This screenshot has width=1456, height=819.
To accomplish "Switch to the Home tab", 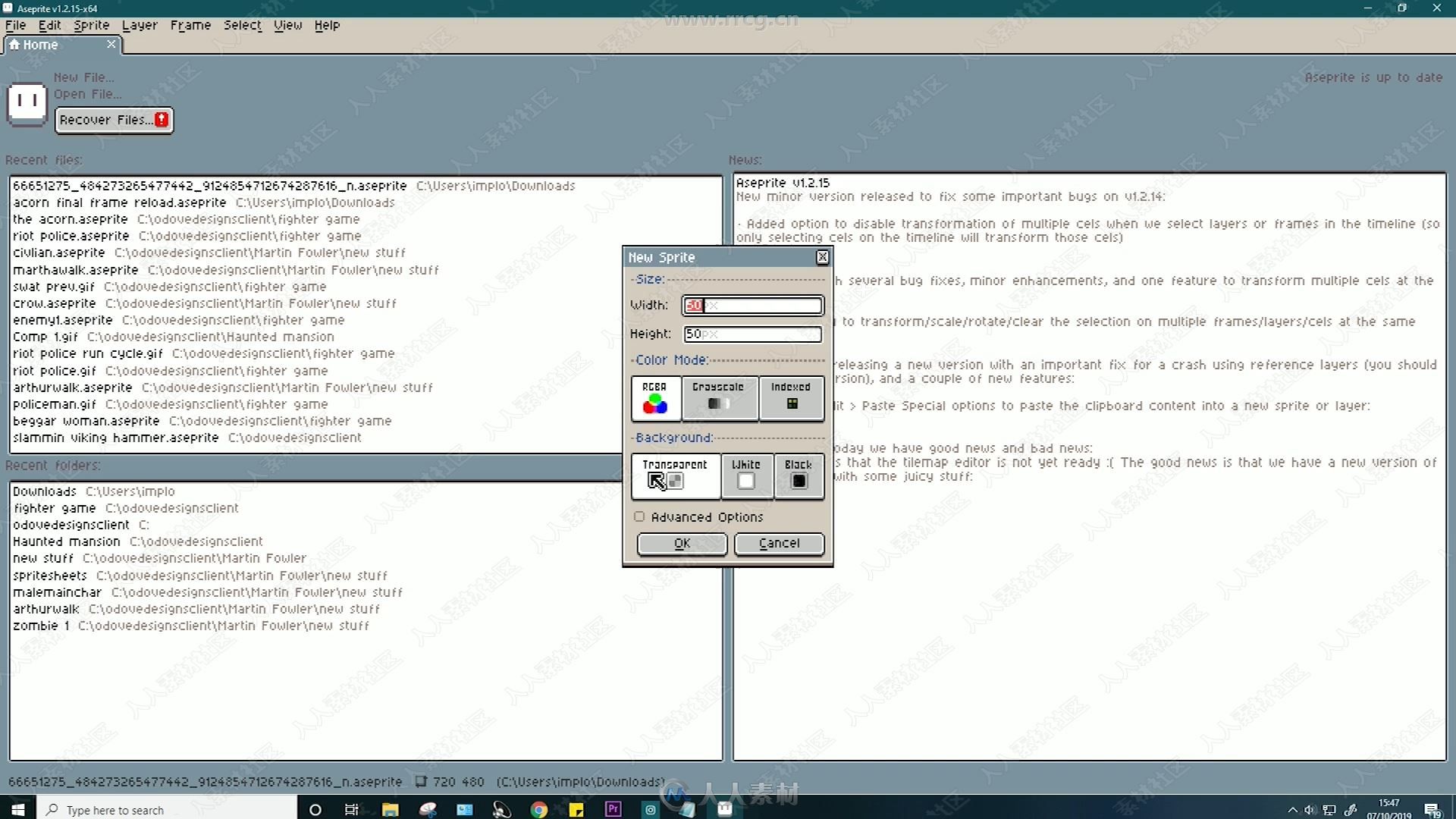I will [x=62, y=45].
